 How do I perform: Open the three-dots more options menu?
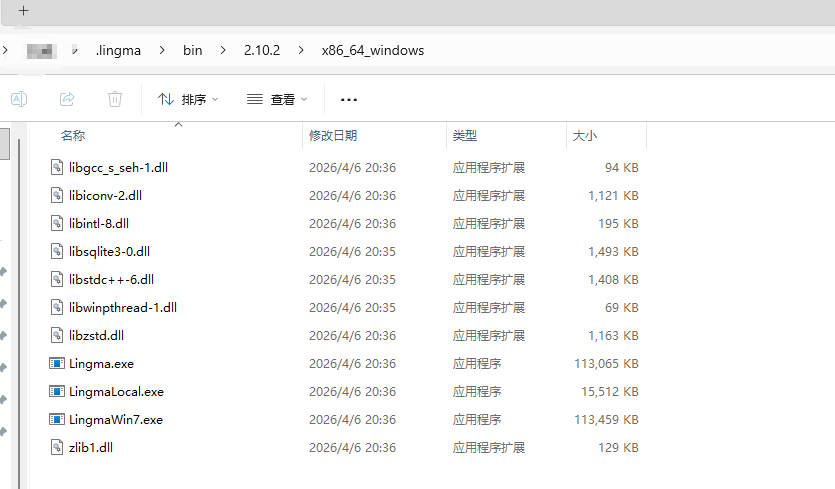(349, 100)
